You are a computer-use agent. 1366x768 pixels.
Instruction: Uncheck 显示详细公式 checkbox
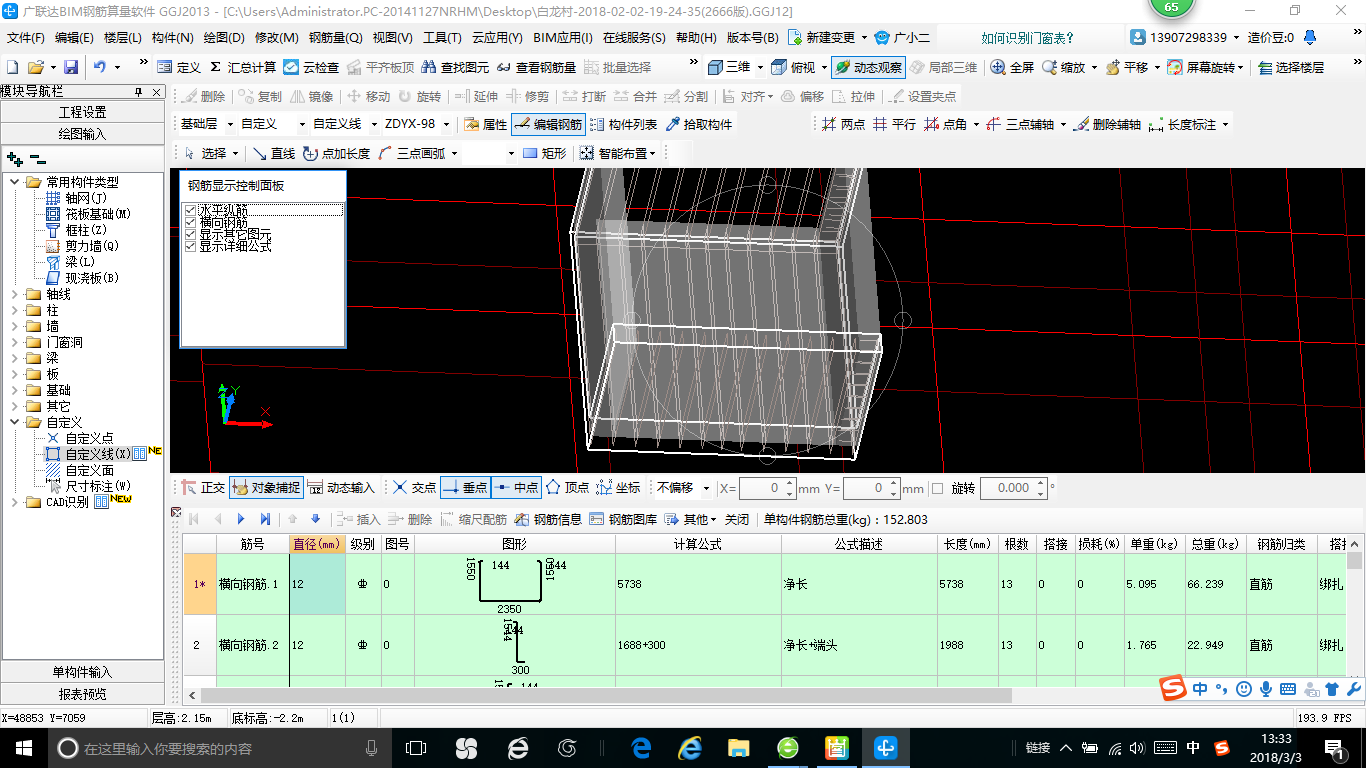(190, 246)
